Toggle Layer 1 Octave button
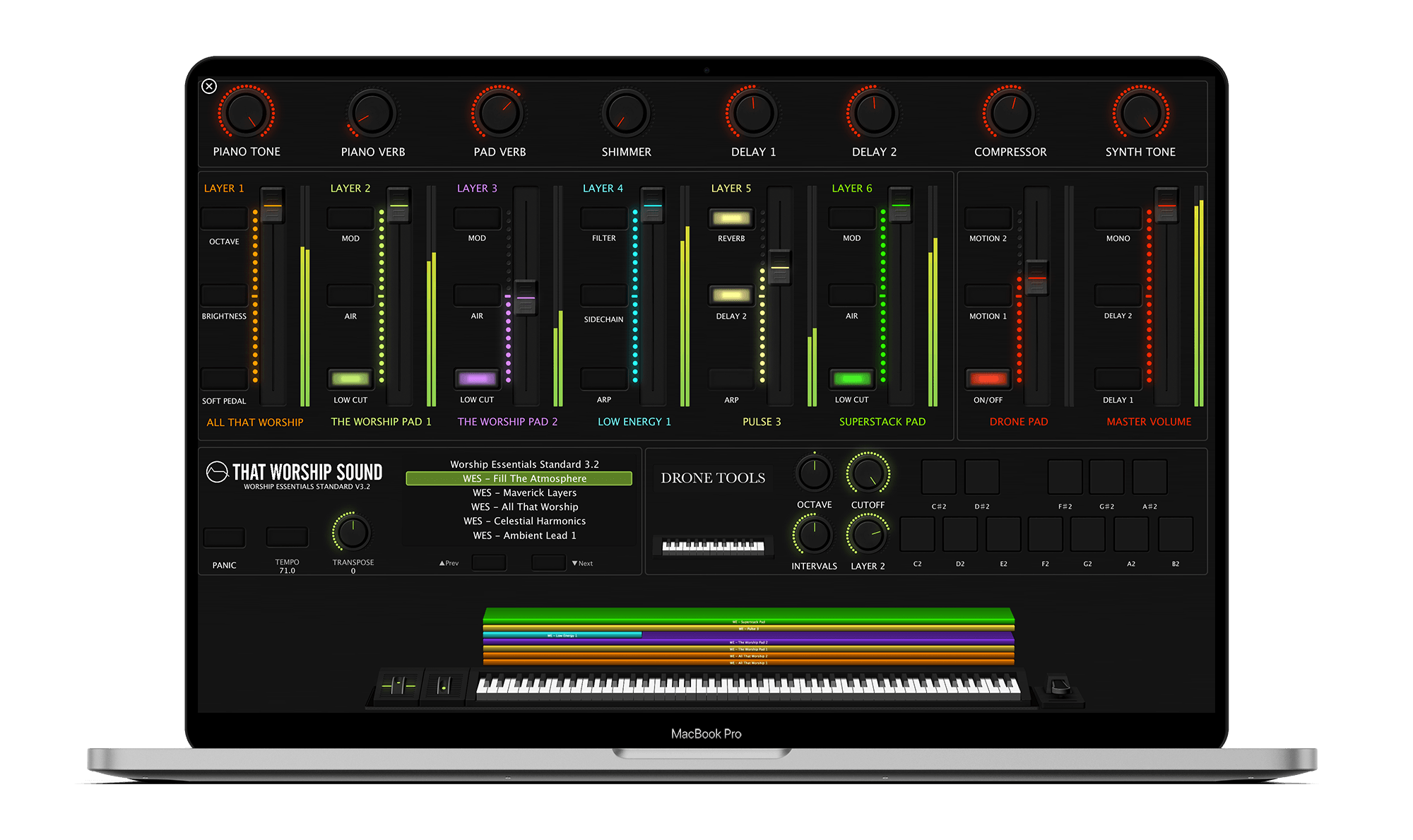 point(225,218)
